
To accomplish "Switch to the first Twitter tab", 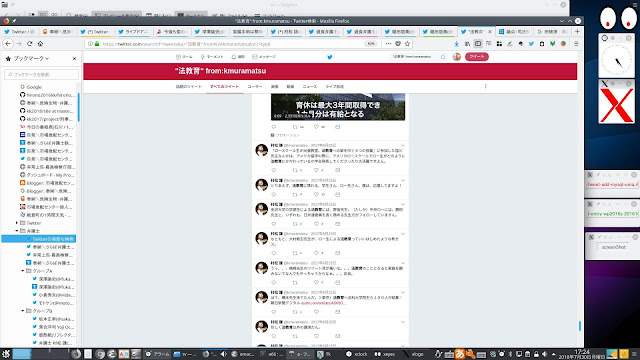I will coord(19,31).
